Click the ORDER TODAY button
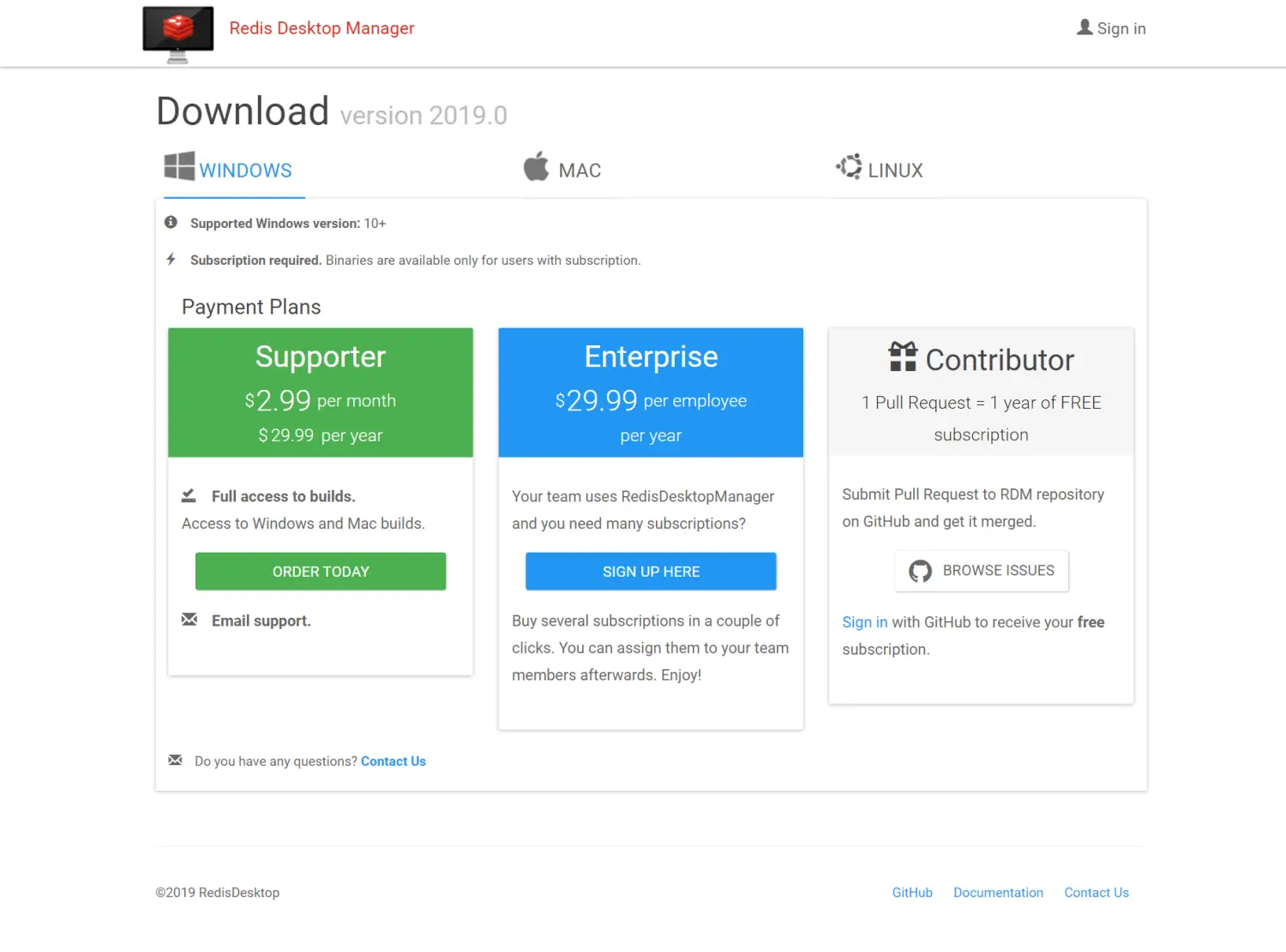Screen dimensions: 1286x952 click(x=321, y=572)
